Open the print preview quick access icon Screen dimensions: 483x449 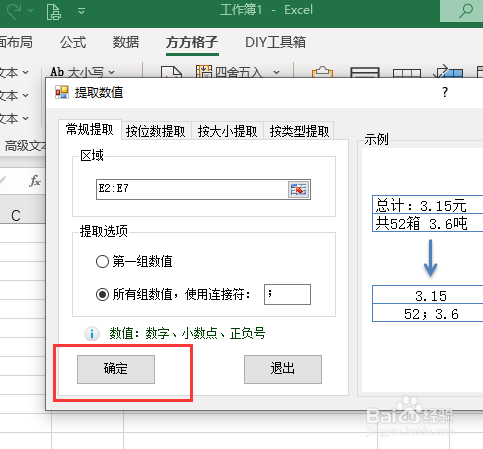(x=54, y=11)
